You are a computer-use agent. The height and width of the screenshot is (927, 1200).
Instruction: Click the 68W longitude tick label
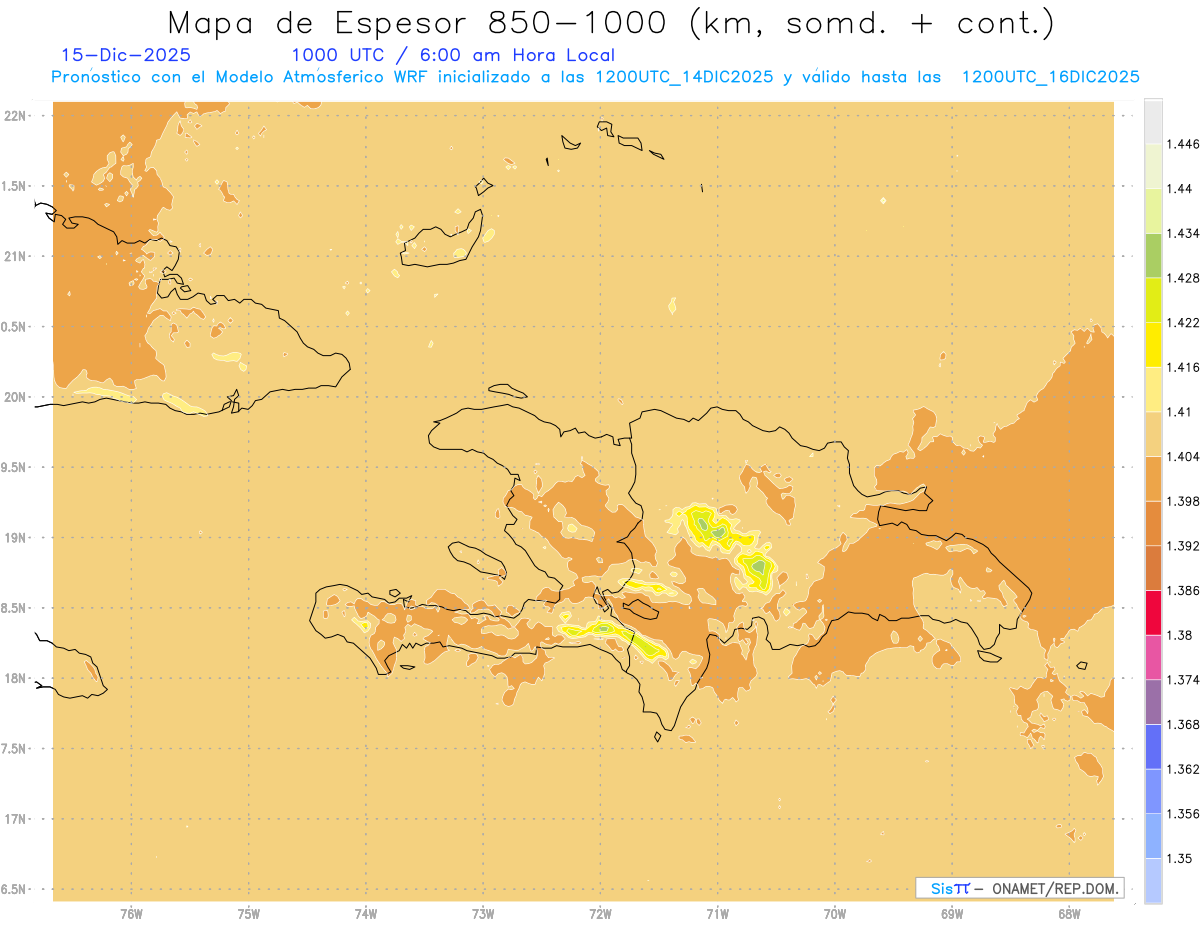coord(1069,913)
